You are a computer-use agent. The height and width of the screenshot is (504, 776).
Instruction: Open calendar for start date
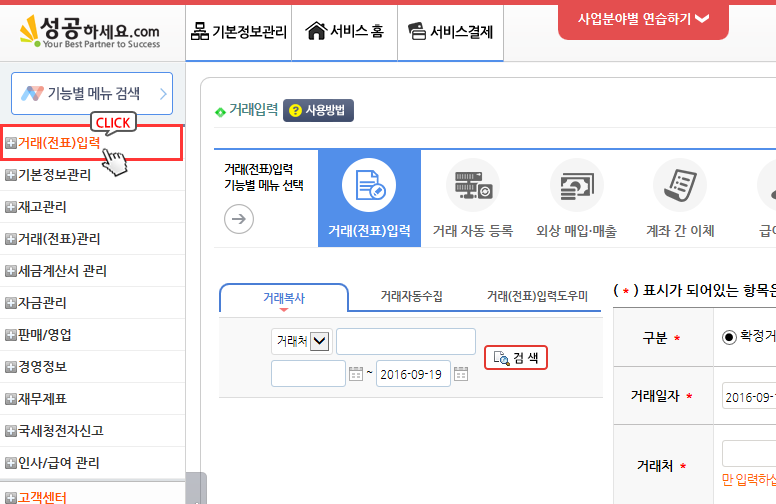356,374
